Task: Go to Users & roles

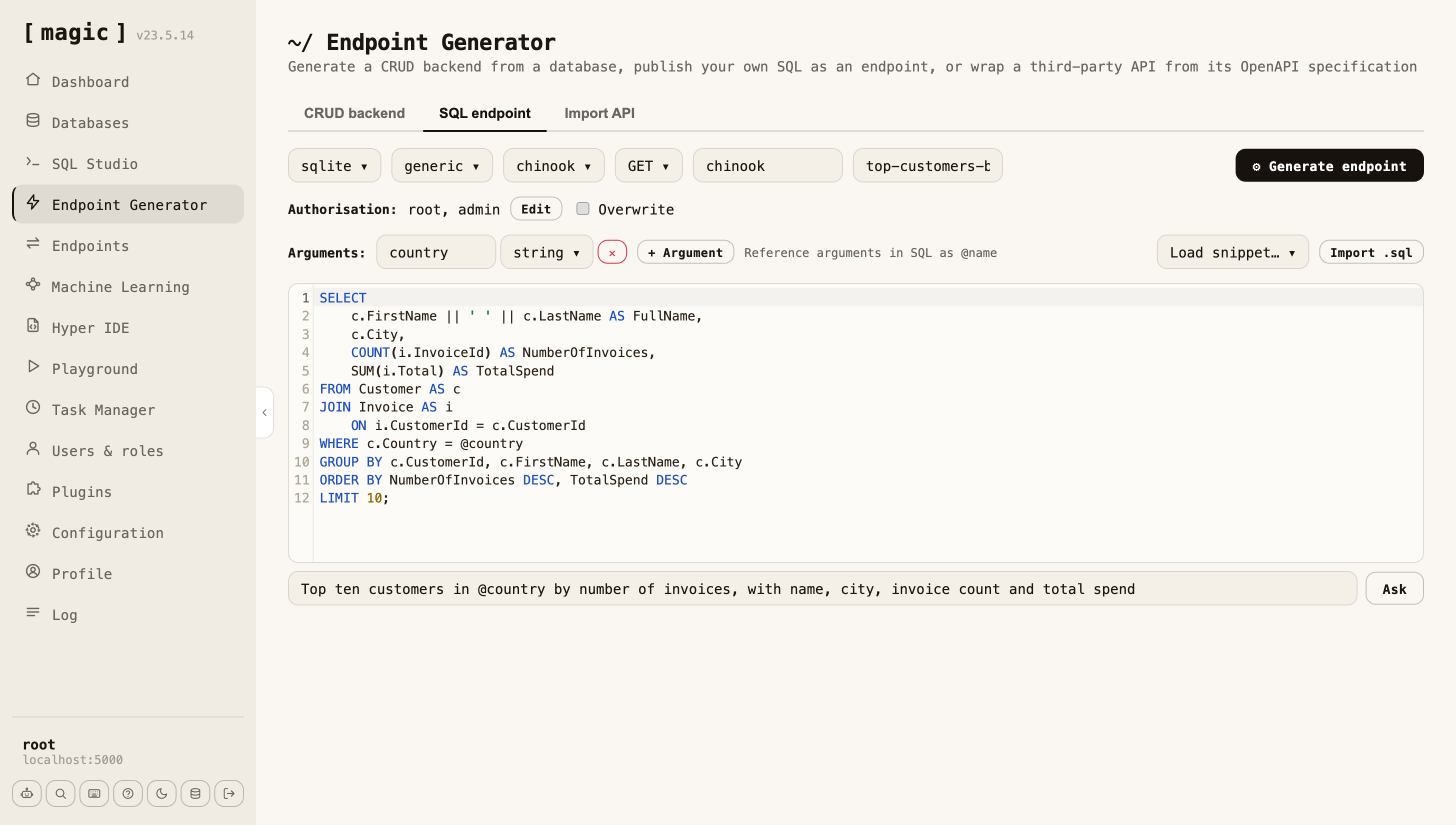Action: coord(128,450)
